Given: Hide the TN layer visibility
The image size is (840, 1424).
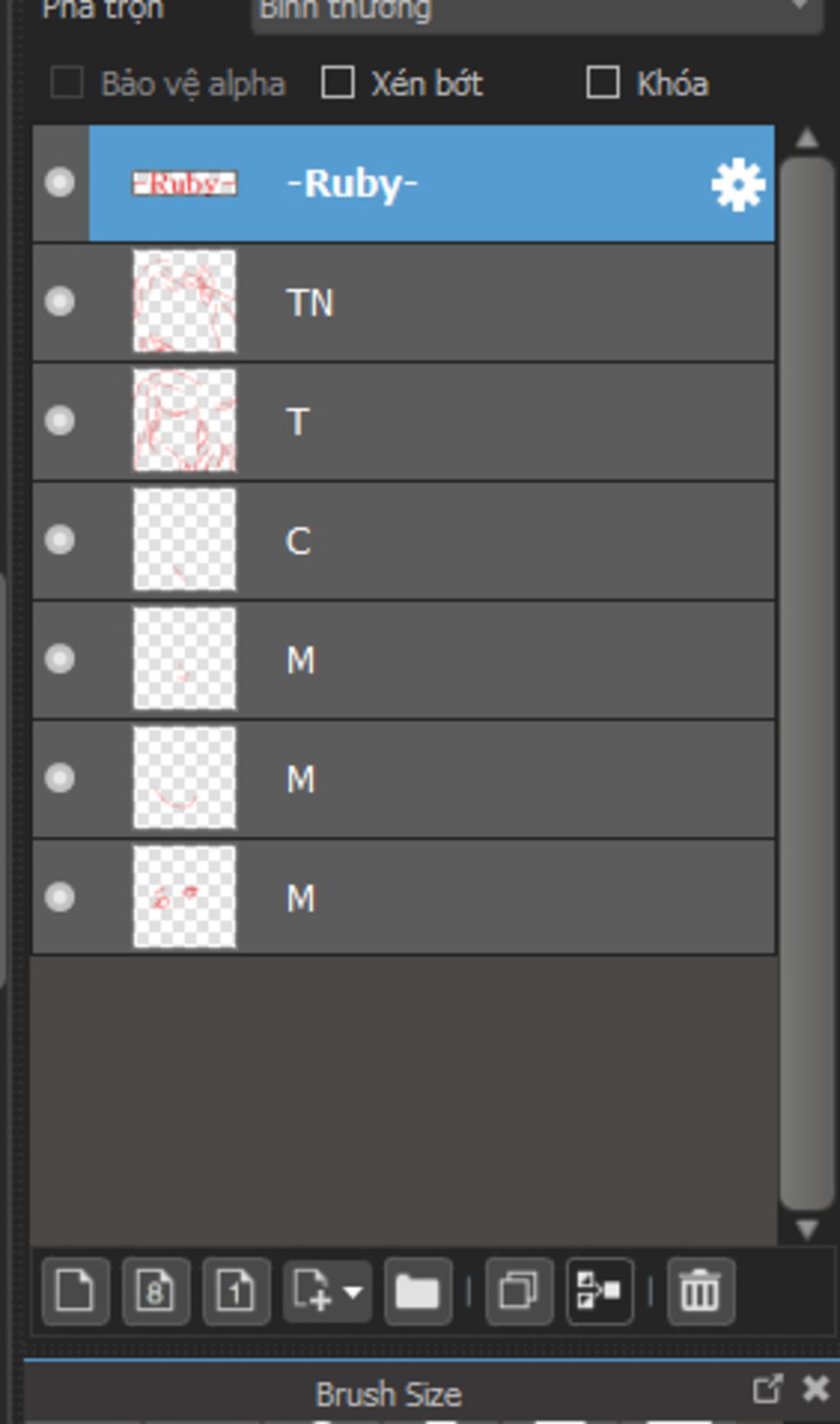Looking at the screenshot, I should tap(60, 301).
